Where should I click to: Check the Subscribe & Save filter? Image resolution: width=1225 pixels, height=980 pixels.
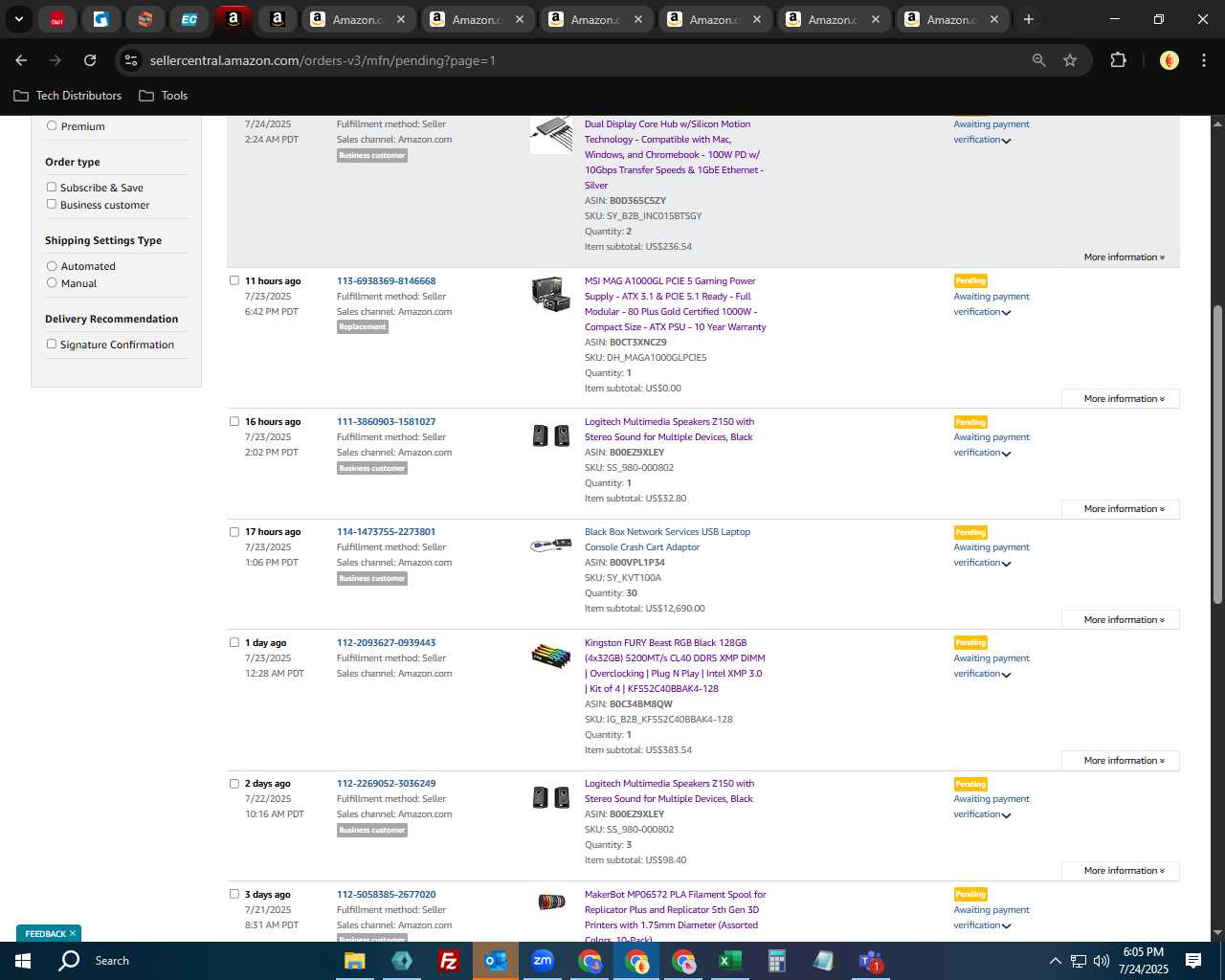click(x=52, y=187)
